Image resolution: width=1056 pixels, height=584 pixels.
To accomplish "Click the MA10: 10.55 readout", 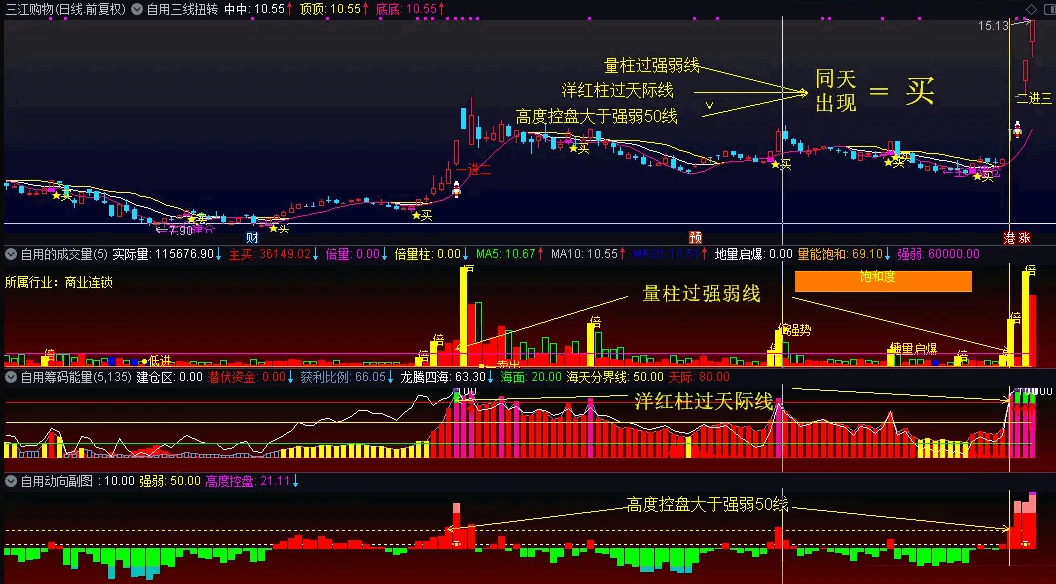I will click(589, 254).
